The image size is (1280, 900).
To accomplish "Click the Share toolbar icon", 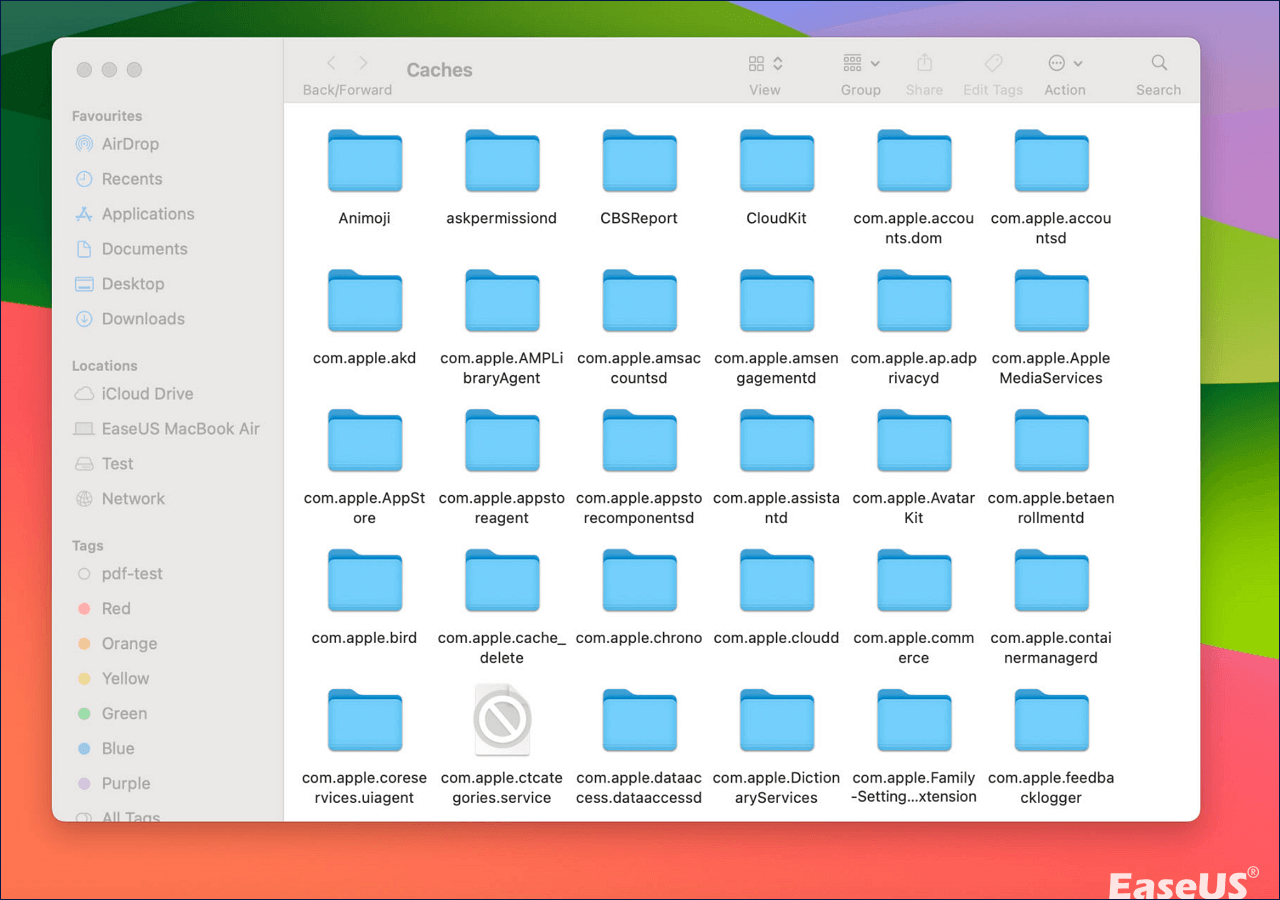I will 924,64.
